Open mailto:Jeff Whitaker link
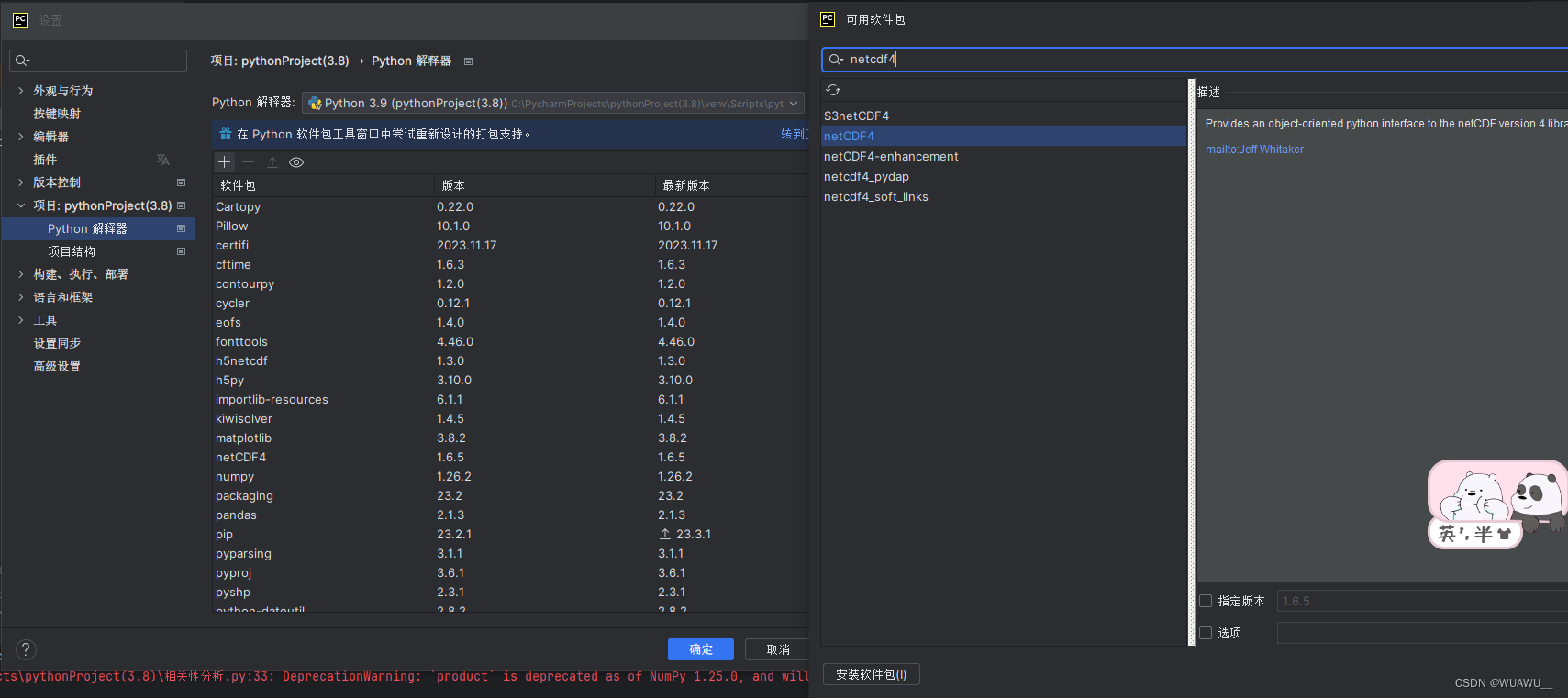 [x=1254, y=150]
